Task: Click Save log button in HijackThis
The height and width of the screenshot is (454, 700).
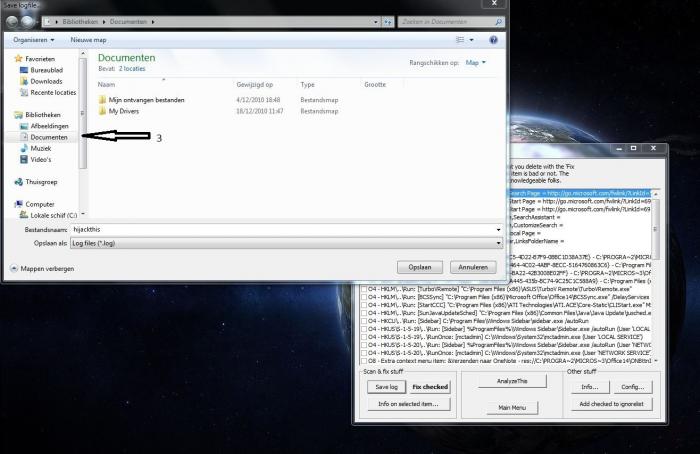Action: point(387,387)
